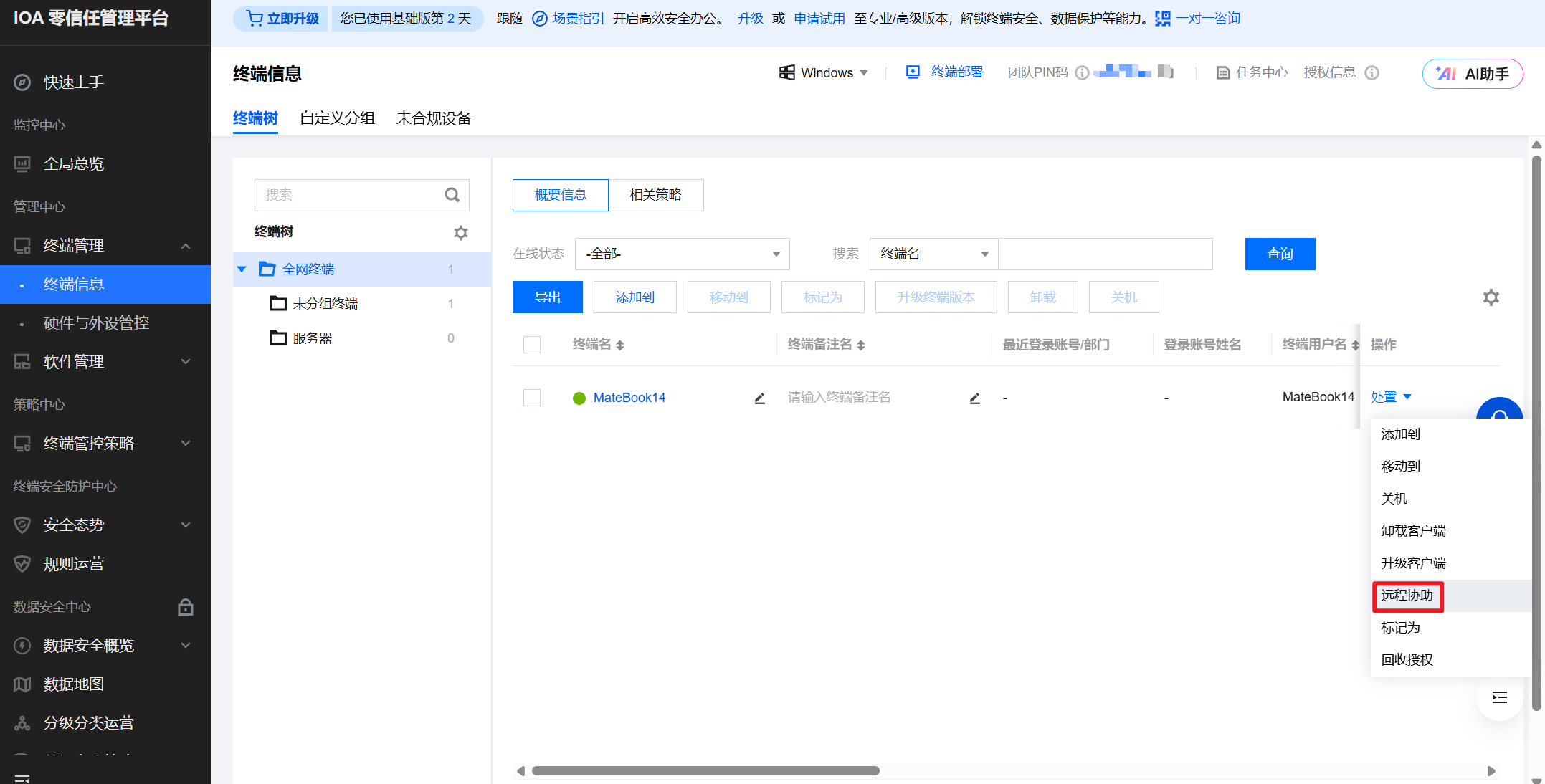Viewport: 1545px width, 784px height.
Task: Click the 查询 query button
Action: click(1280, 254)
